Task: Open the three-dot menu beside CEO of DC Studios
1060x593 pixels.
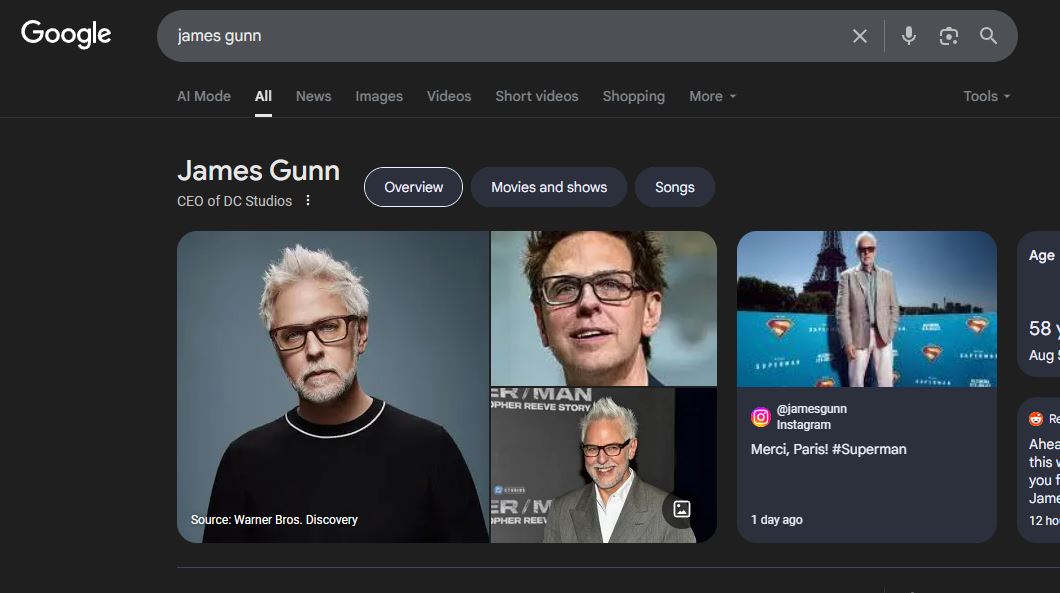Action: pos(308,200)
